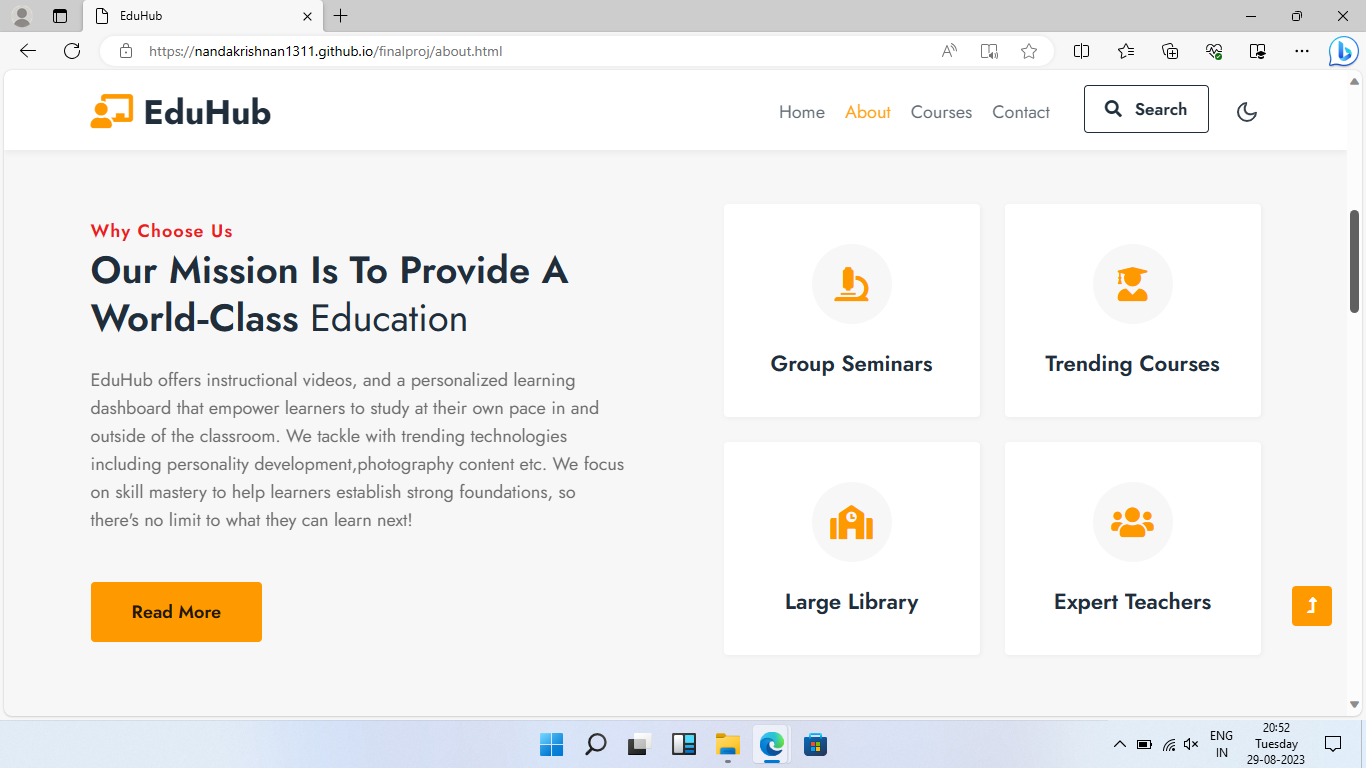Expand hidden icons in the system tray
The image size is (1366, 768).
[x=1120, y=744]
